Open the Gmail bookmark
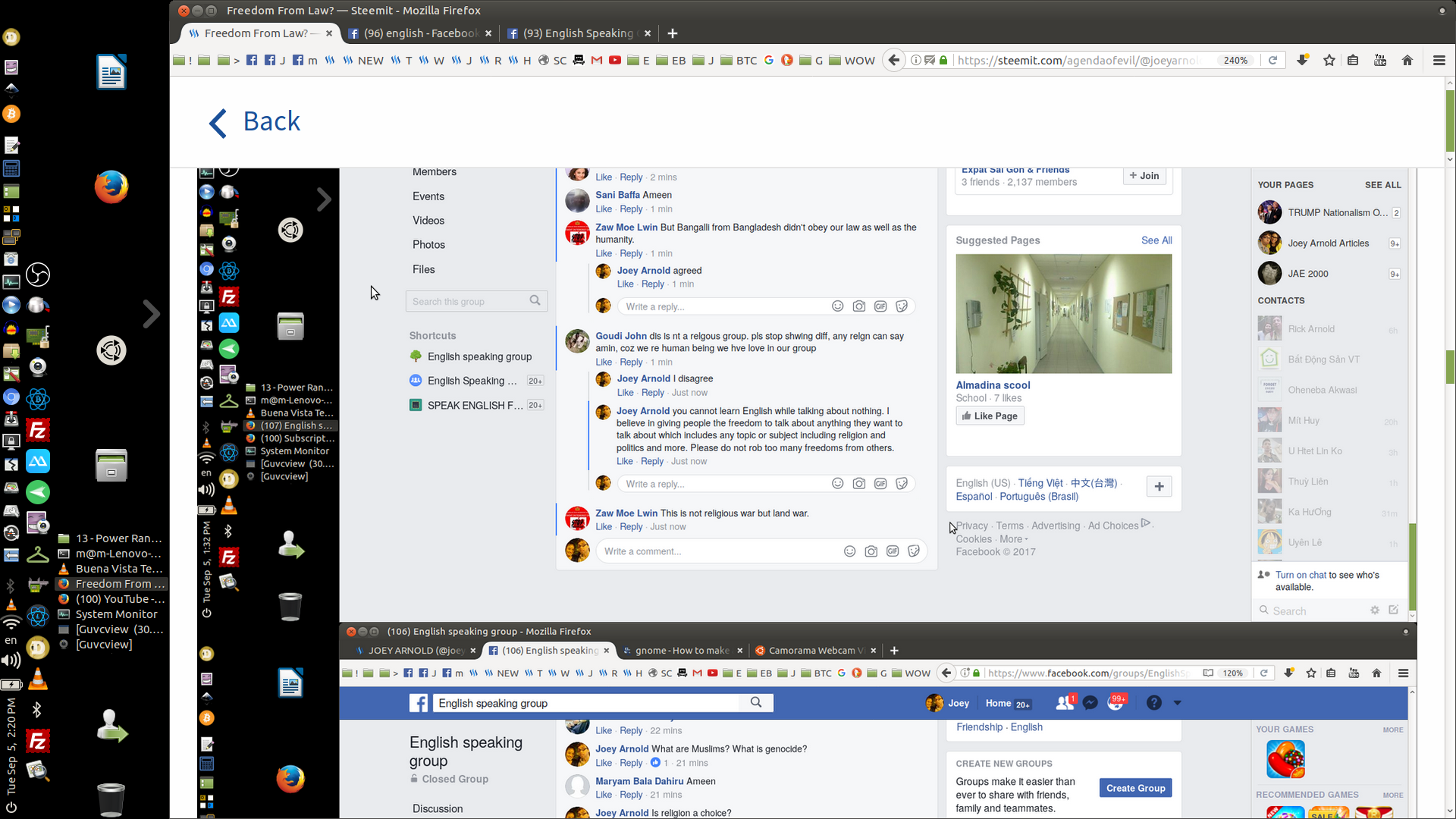The image size is (1456, 819). [x=597, y=61]
